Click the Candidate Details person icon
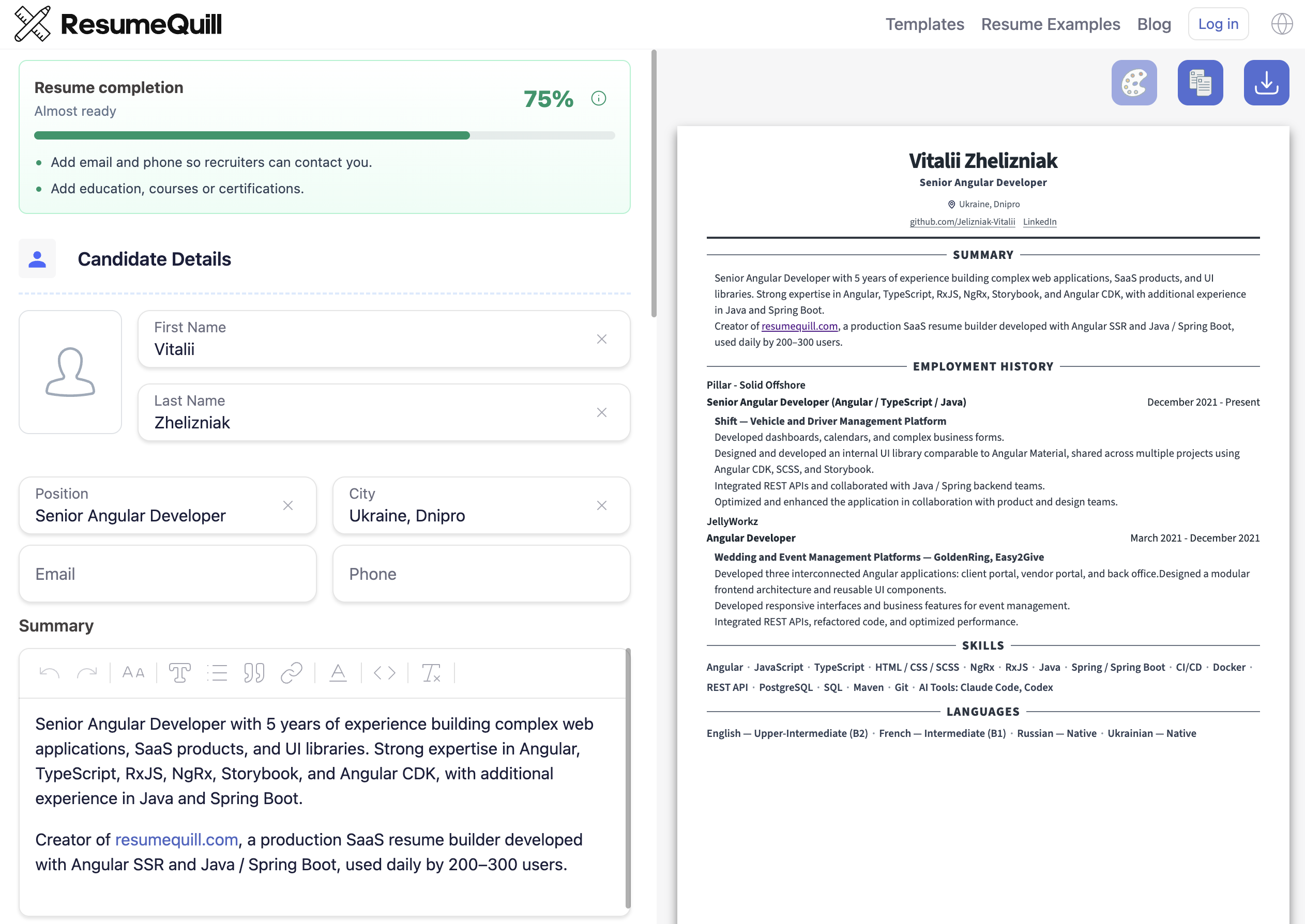Viewport: 1305px width, 924px height. coord(37,258)
